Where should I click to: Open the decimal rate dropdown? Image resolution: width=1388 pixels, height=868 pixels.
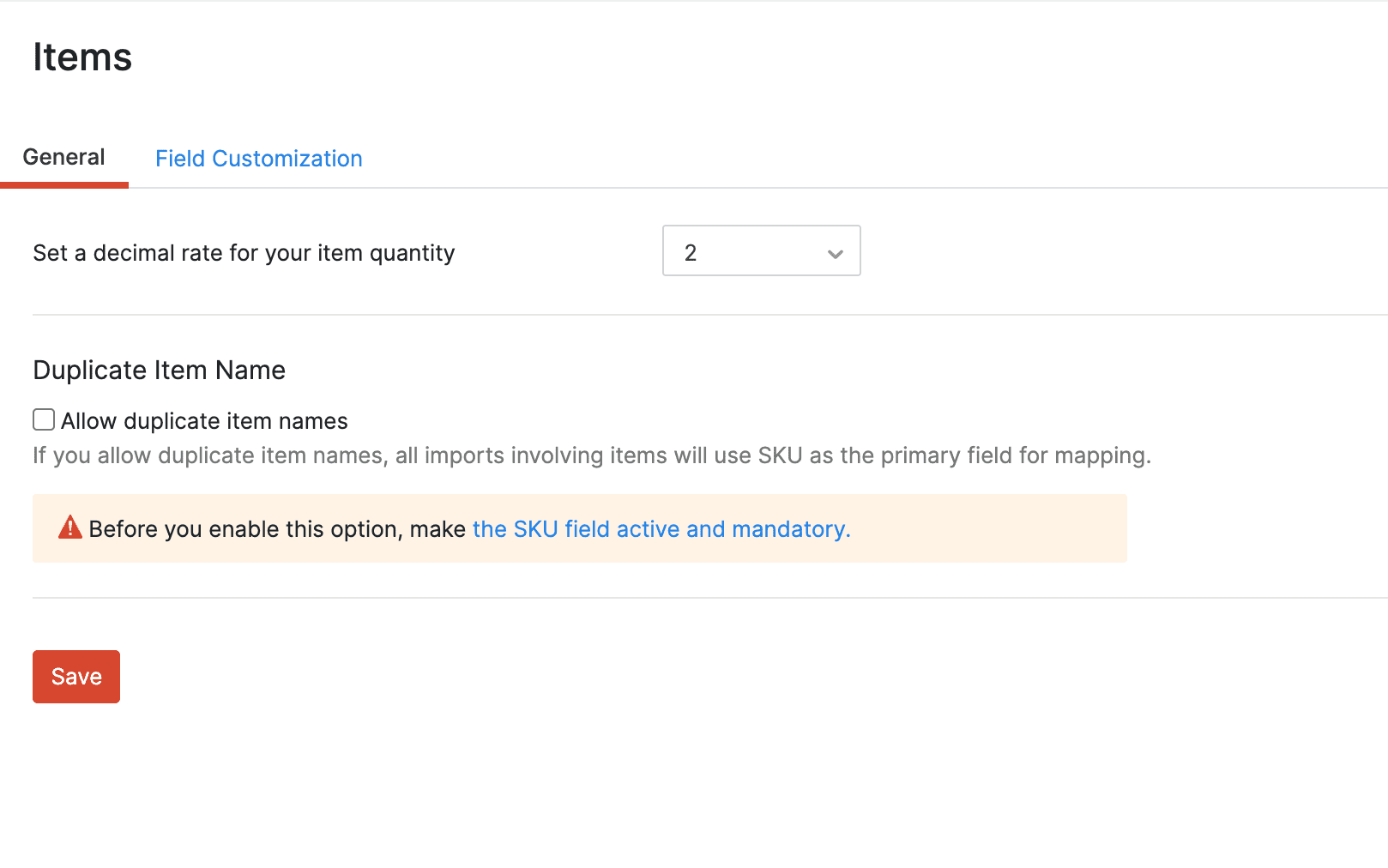[x=762, y=250]
